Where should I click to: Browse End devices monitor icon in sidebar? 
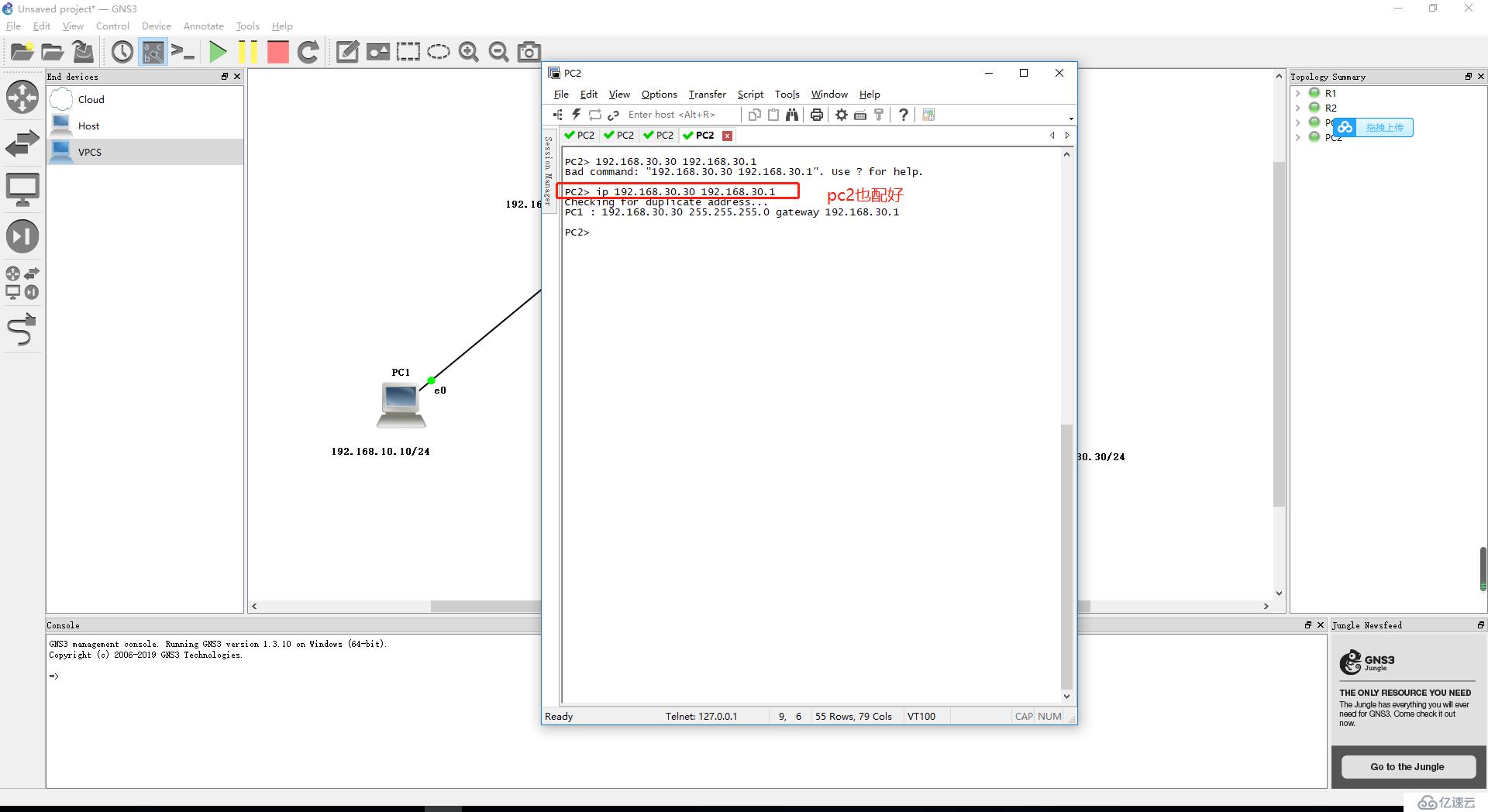tap(22, 191)
